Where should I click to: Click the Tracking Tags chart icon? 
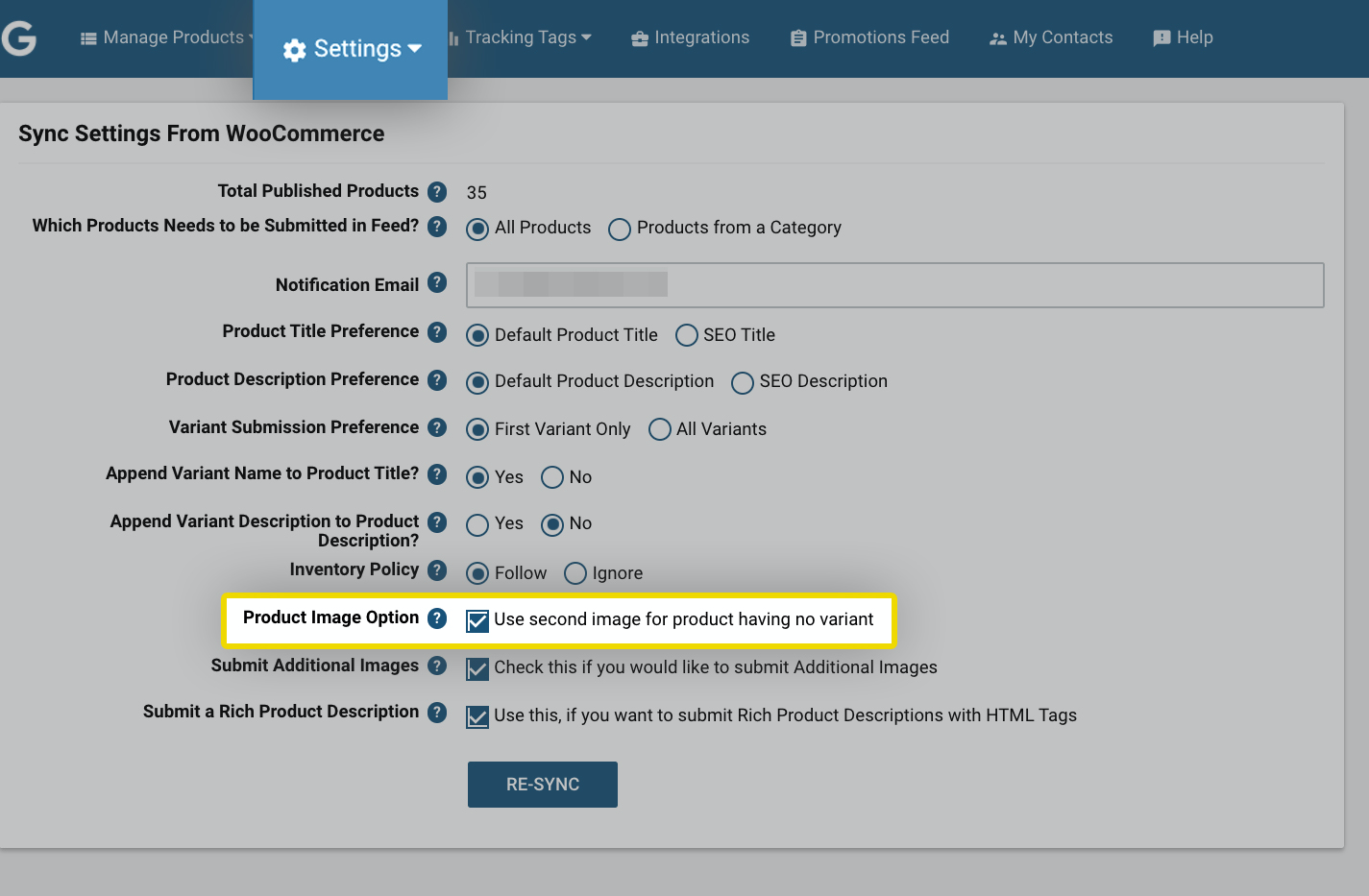(453, 38)
